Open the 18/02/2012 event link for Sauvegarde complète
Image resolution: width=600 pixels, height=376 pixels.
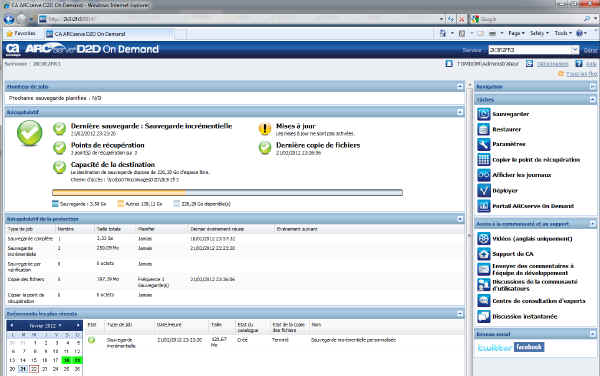coord(212,238)
